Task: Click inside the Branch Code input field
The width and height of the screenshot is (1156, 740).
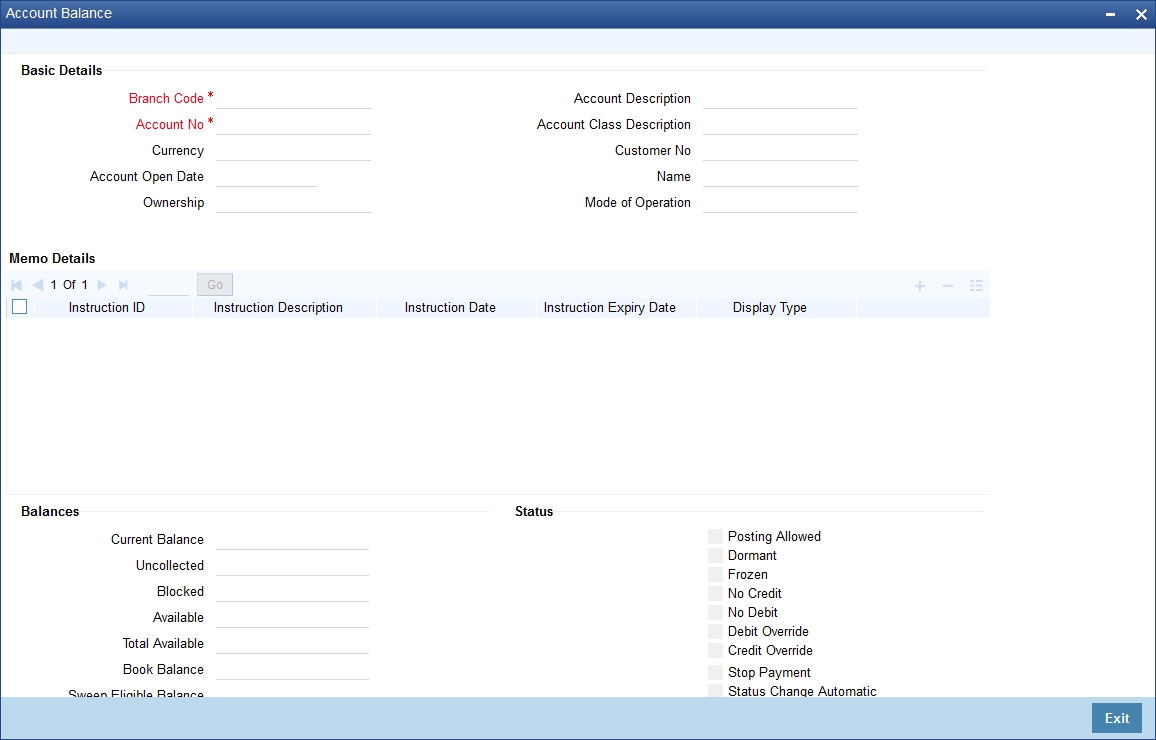Action: pyautogui.click(x=293, y=98)
